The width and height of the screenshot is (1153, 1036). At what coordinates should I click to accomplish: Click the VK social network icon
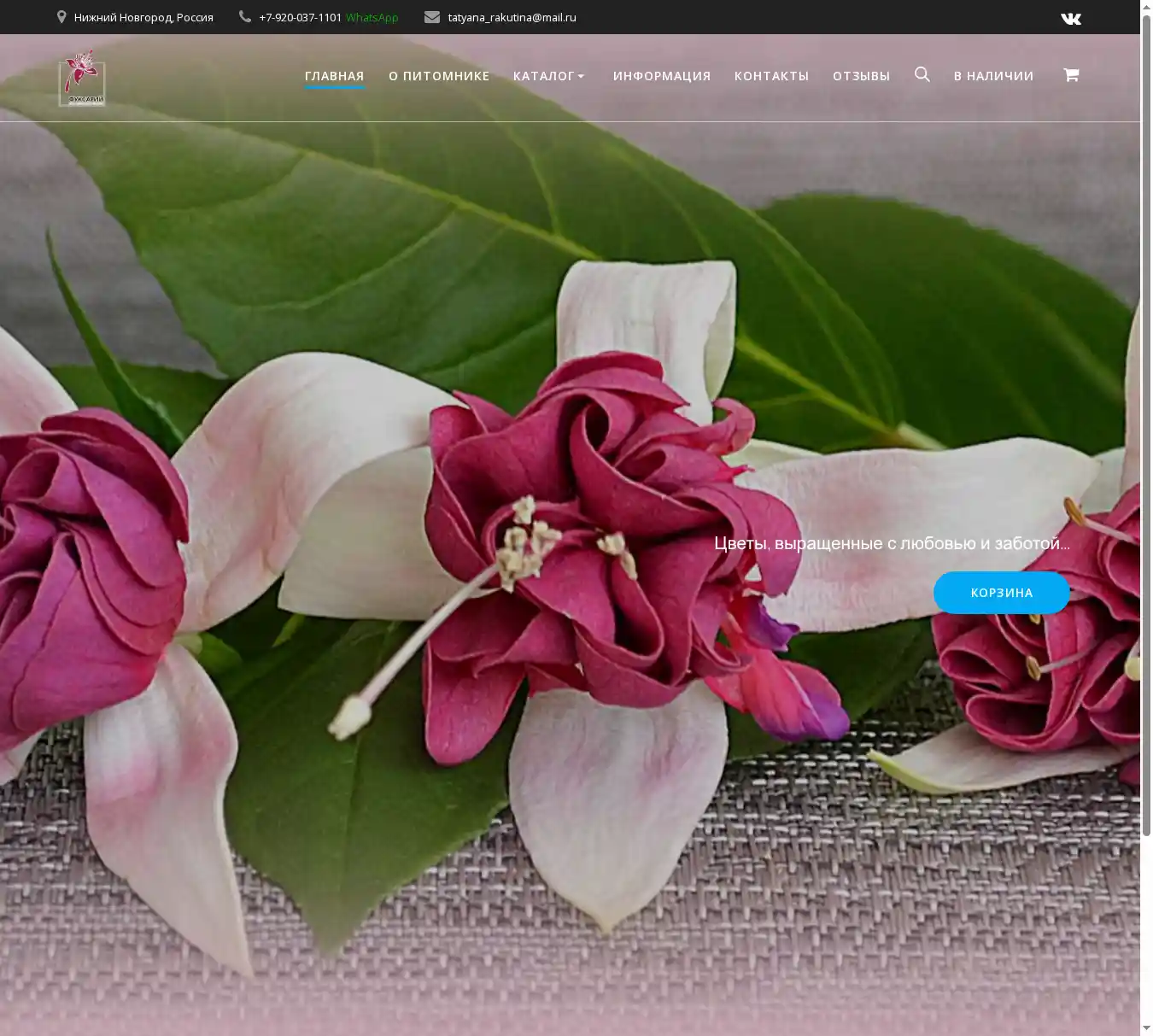coord(1070,18)
